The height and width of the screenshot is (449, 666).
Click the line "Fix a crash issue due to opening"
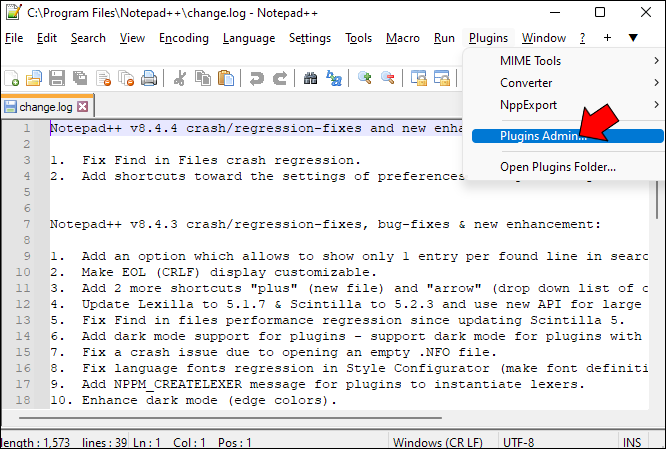[x=289, y=352]
